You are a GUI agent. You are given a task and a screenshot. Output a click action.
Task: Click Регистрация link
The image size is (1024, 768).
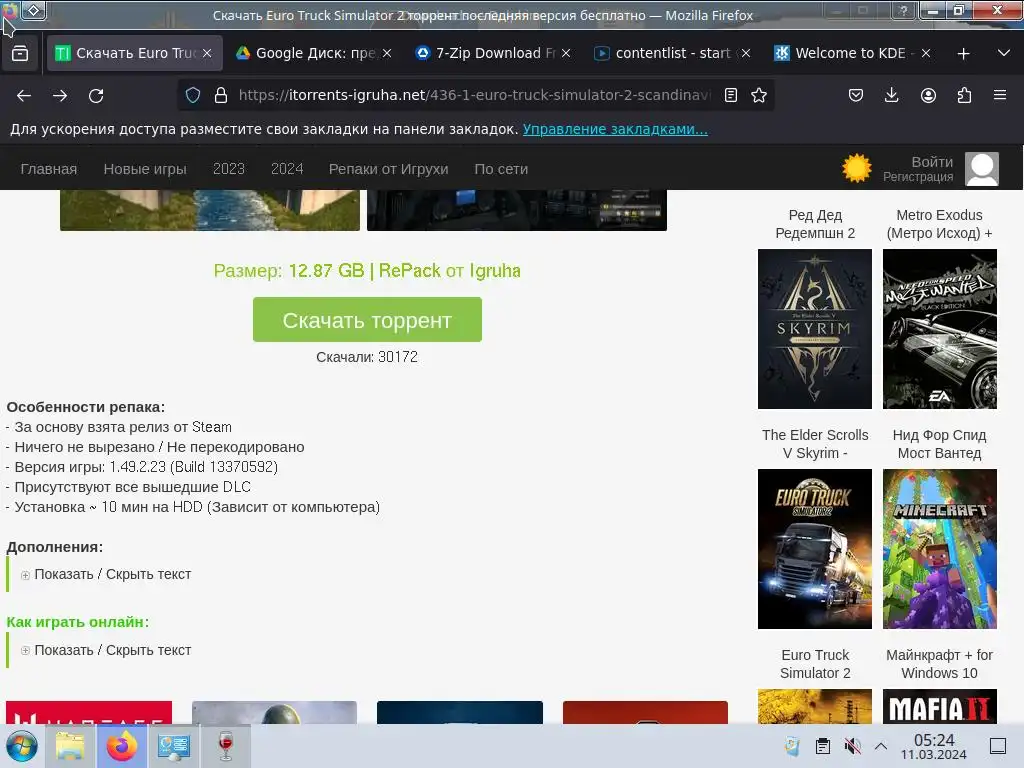point(918,177)
